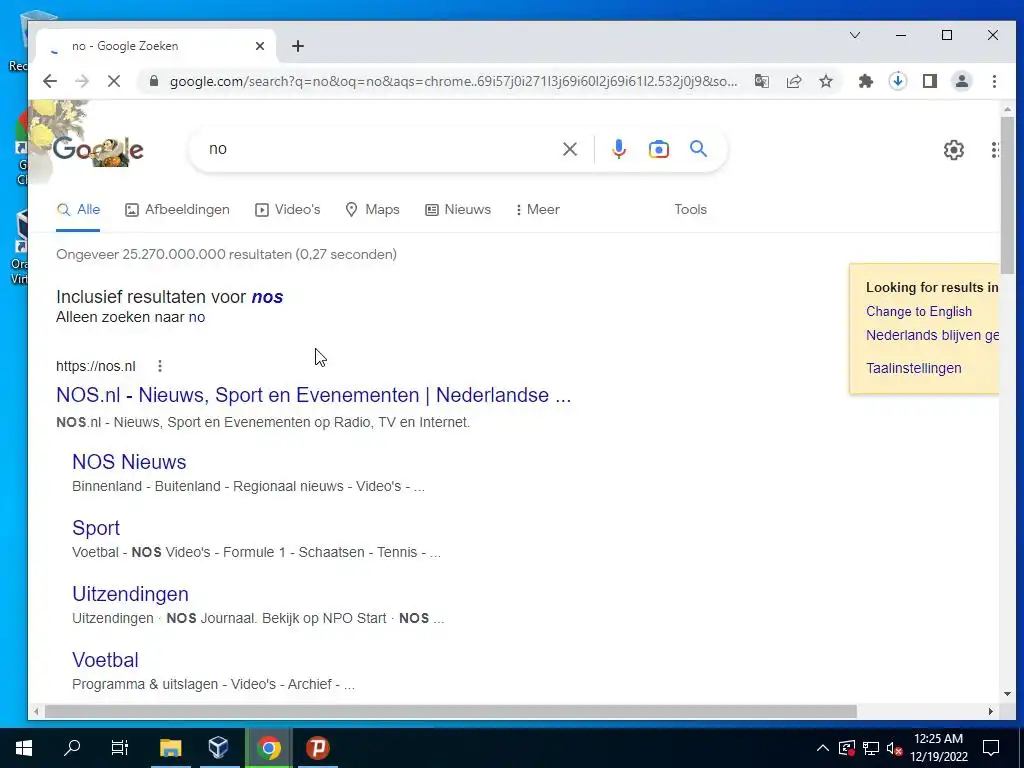The image size is (1024, 768).
Task: Open the taskbar clock and date
Action: 938,748
